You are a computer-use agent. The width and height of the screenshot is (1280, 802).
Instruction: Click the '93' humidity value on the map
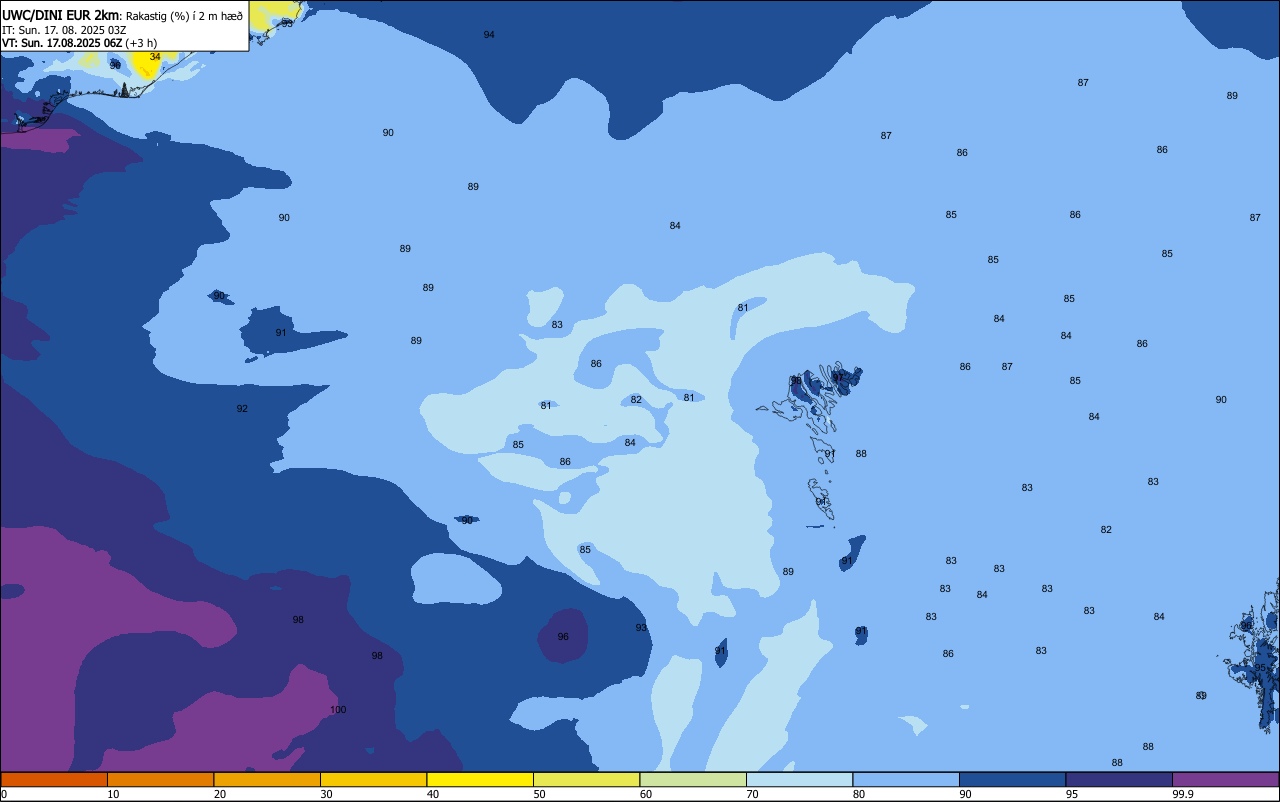click(x=641, y=628)
